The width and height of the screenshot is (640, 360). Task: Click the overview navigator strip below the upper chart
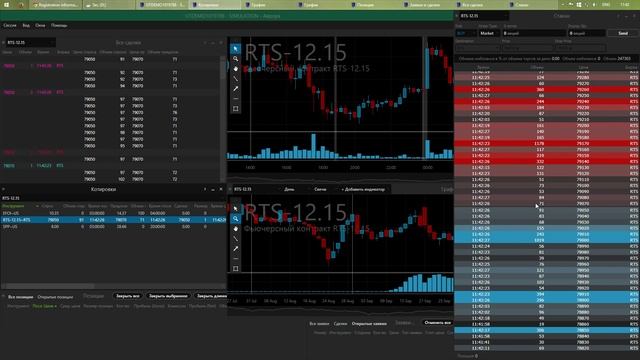tap(340, 178)
